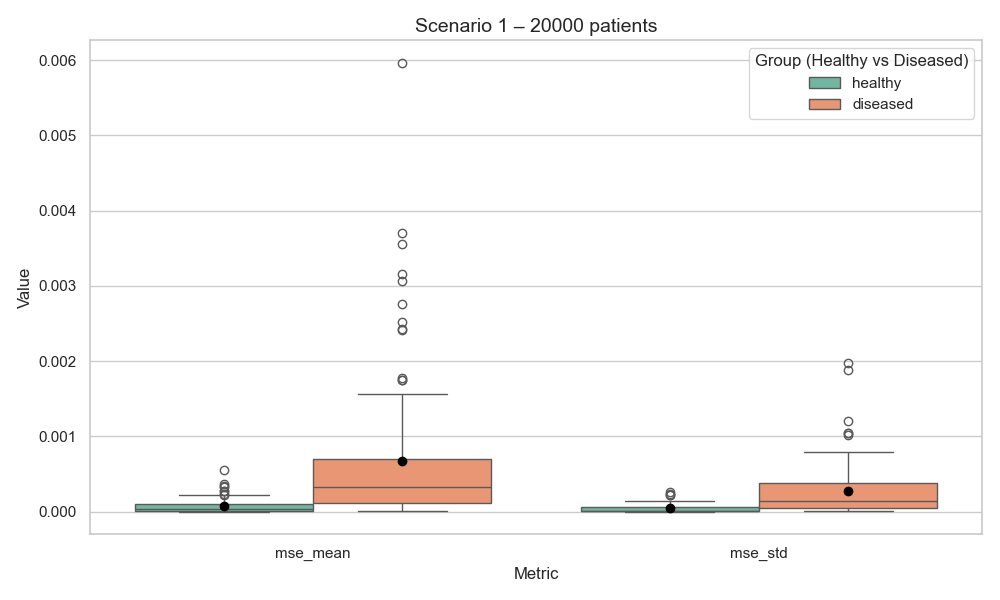The height and width of the screenshot is (600, 1000).
Task: Click the black mean dot on healthy mse_mean
Action: [x=224, y=506]
